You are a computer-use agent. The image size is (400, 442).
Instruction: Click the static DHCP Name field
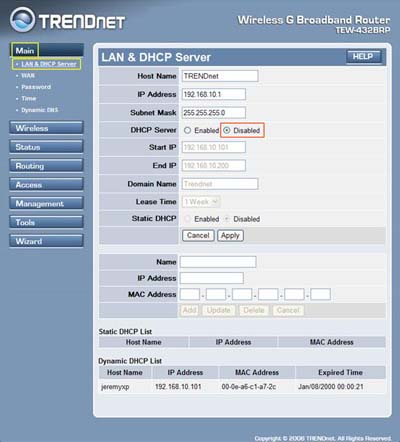tap(218, 262)
